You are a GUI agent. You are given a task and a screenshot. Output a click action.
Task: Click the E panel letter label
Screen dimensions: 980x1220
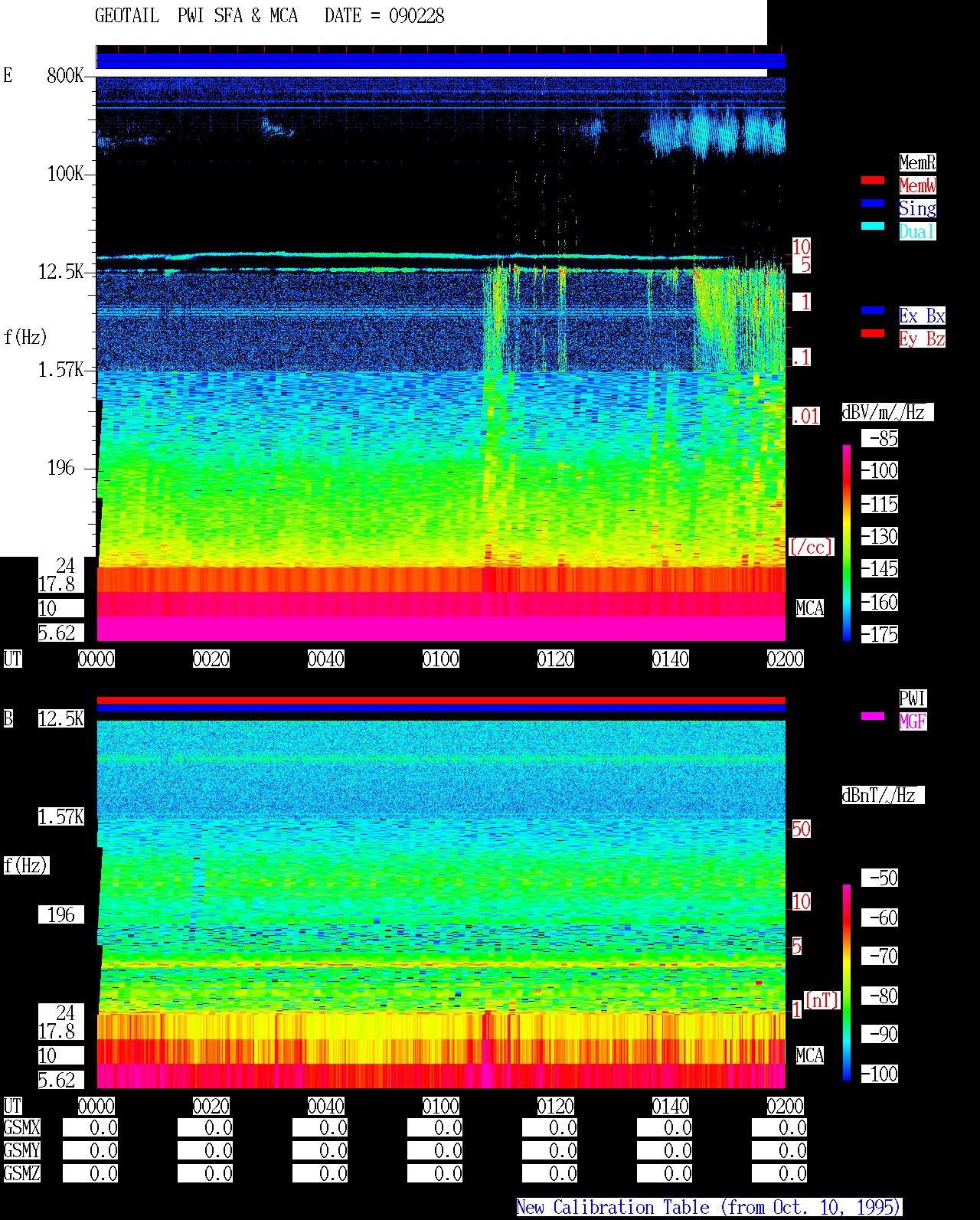[x=8, y=75]
